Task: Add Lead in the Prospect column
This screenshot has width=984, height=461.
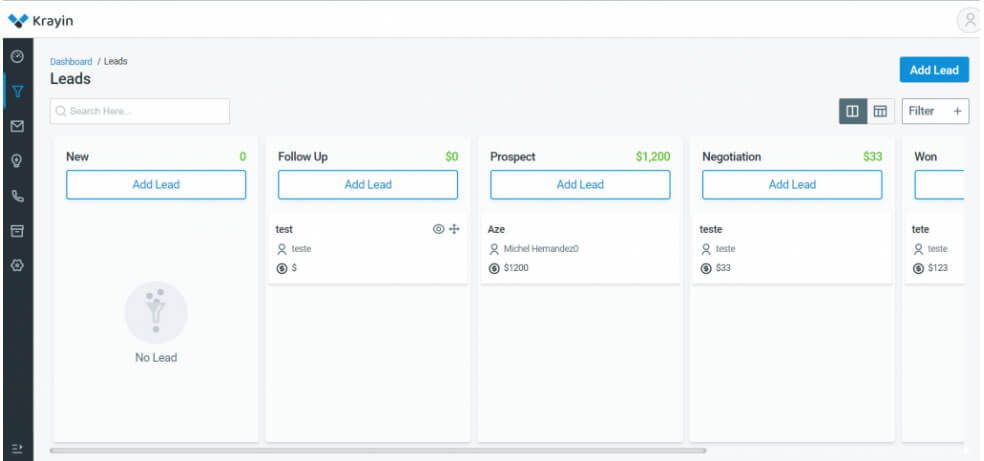Action: 580,184
